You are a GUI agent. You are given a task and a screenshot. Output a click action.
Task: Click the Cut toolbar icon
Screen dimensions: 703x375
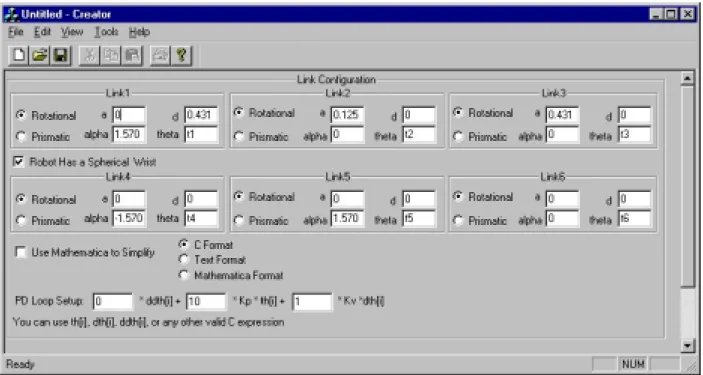89,56
